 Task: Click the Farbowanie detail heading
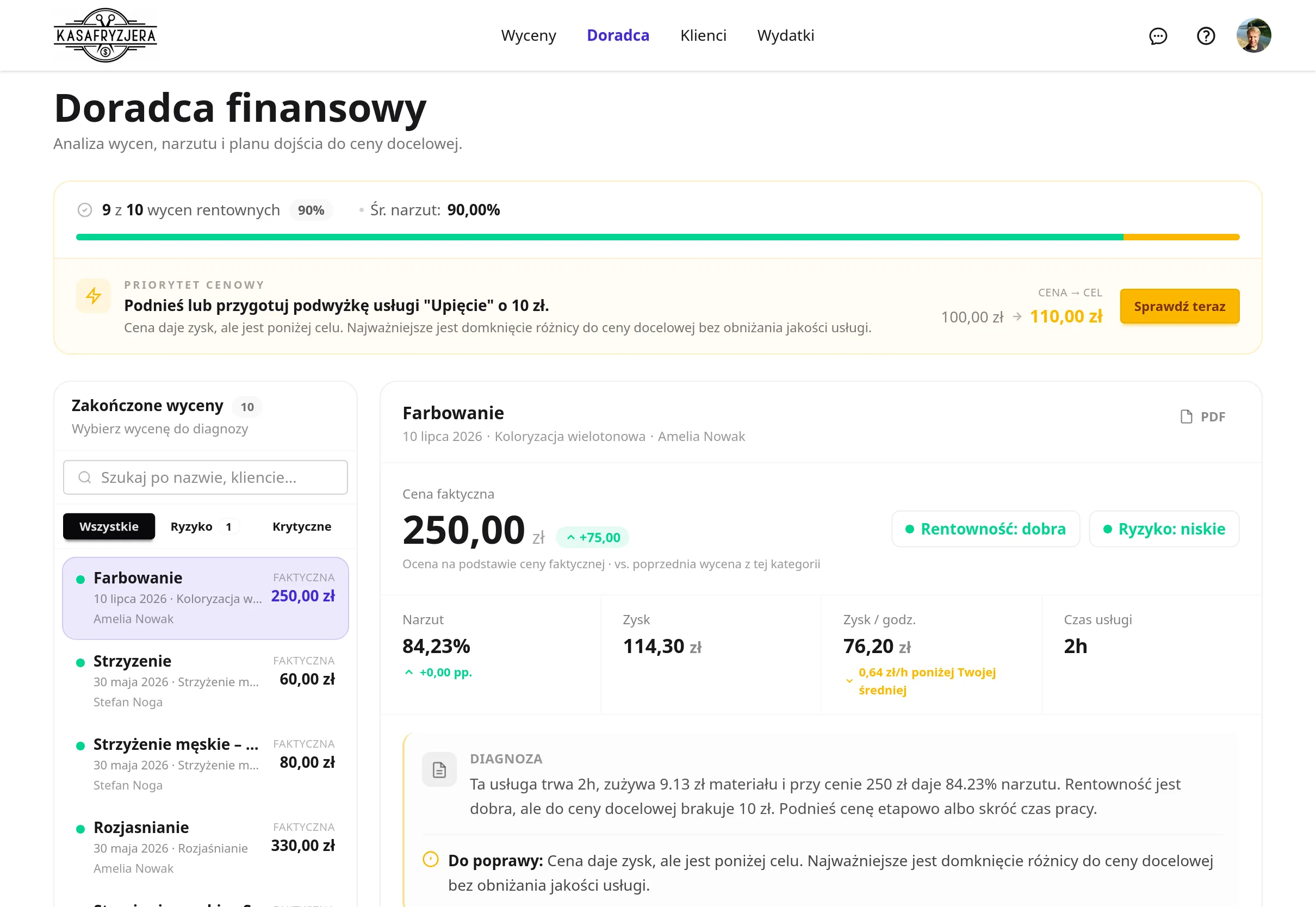tap(453, 413)
